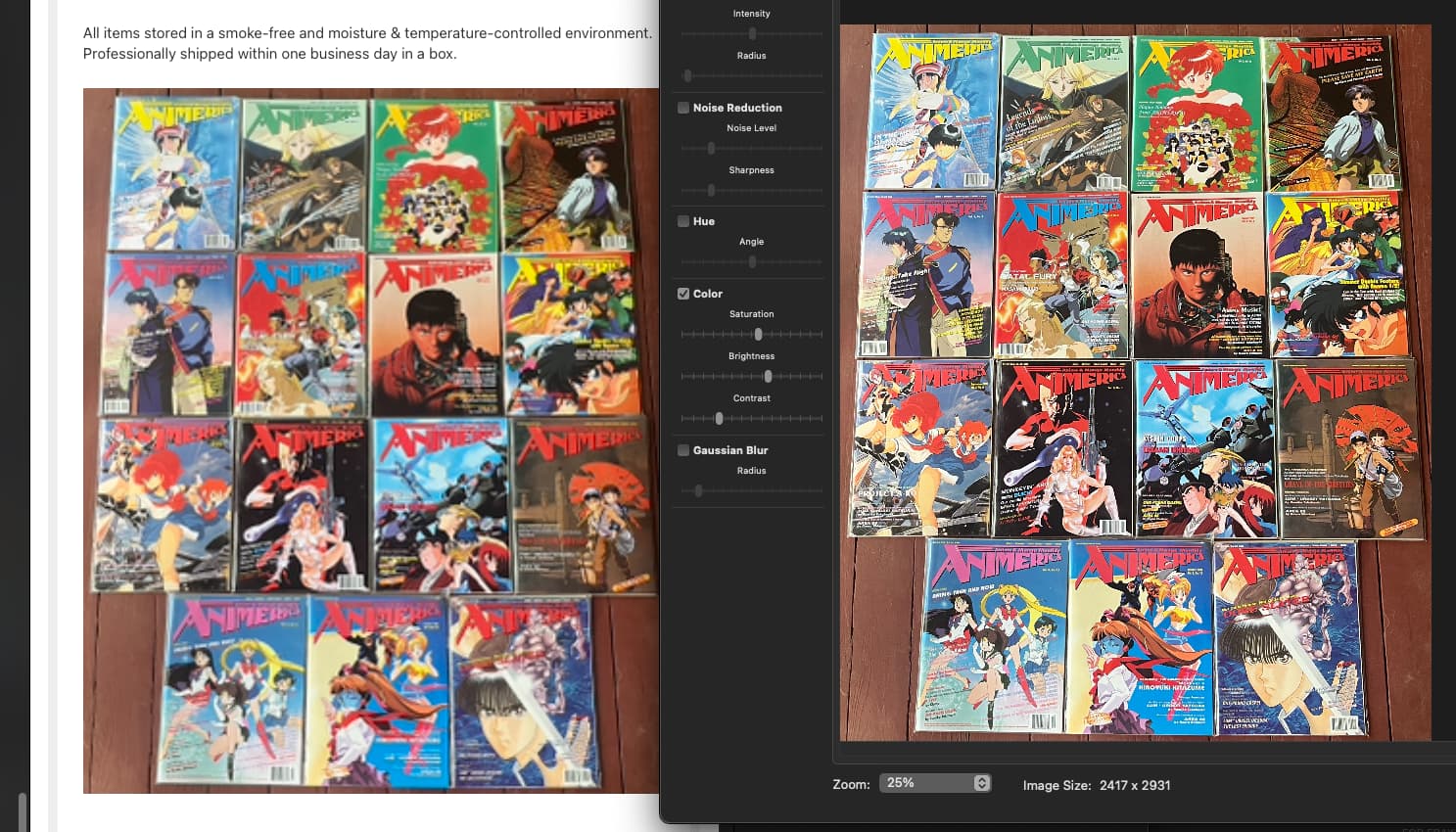Viewport: 1456px width, 832px height.
Task: Click the Gaussian Blur Radius slider
Action: (698, 490)
